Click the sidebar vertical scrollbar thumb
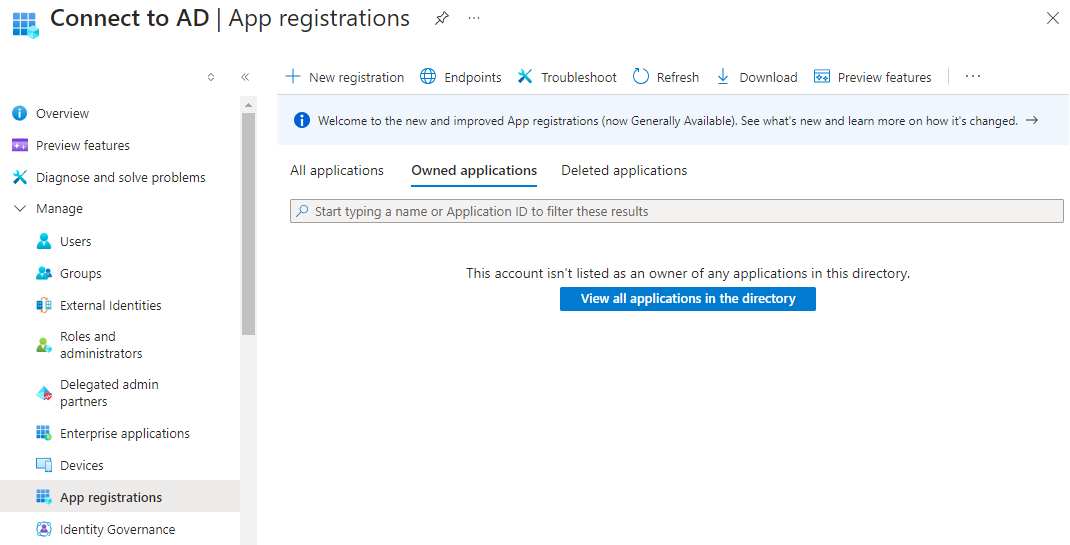 click(248, 224)
